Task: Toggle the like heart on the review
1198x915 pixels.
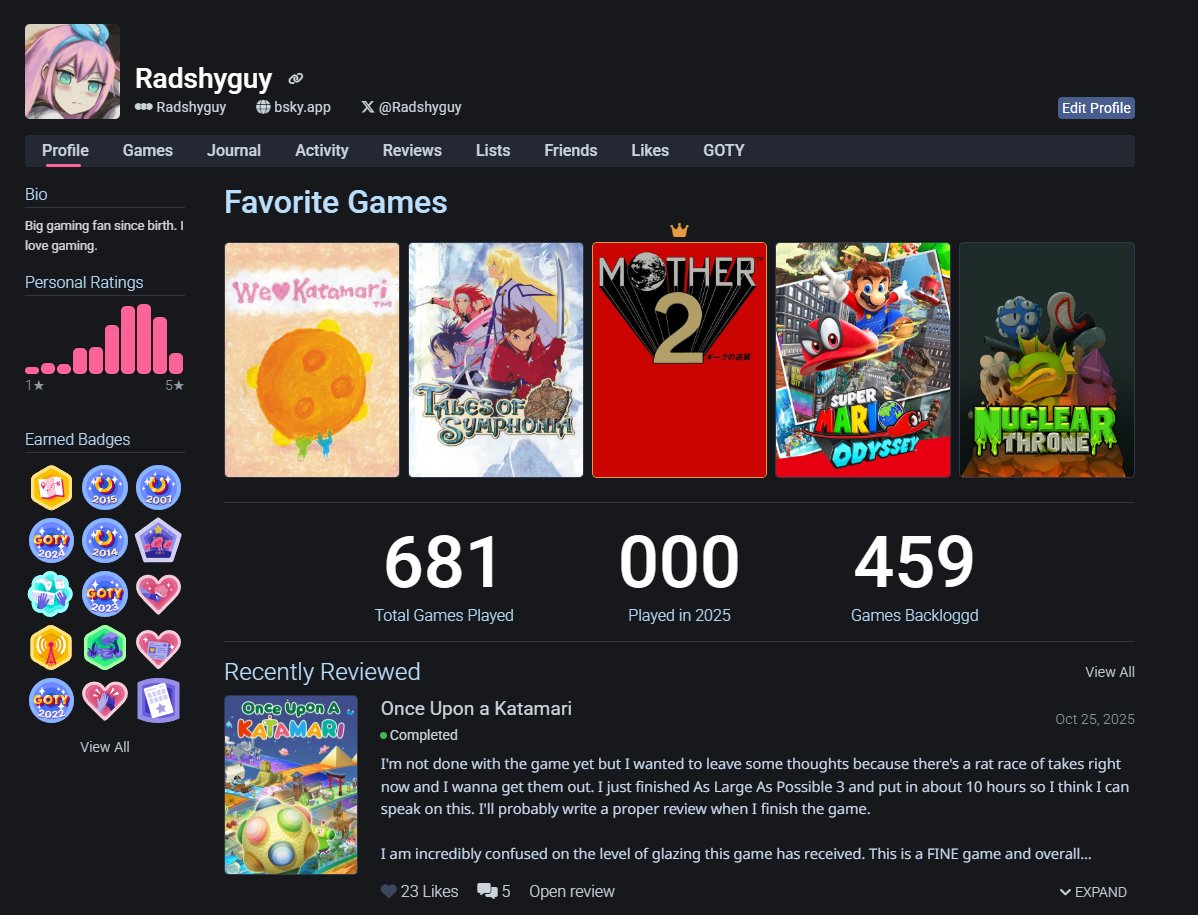Action: pyautogui.click(x=389, y=890)
